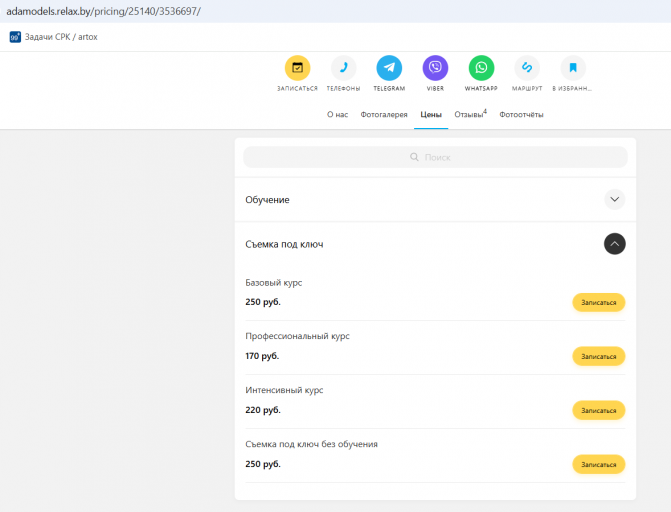Switch to the О нас tab
Image resolution: width=671 pixels, height=512 pixels.
(x=337, y=115)
